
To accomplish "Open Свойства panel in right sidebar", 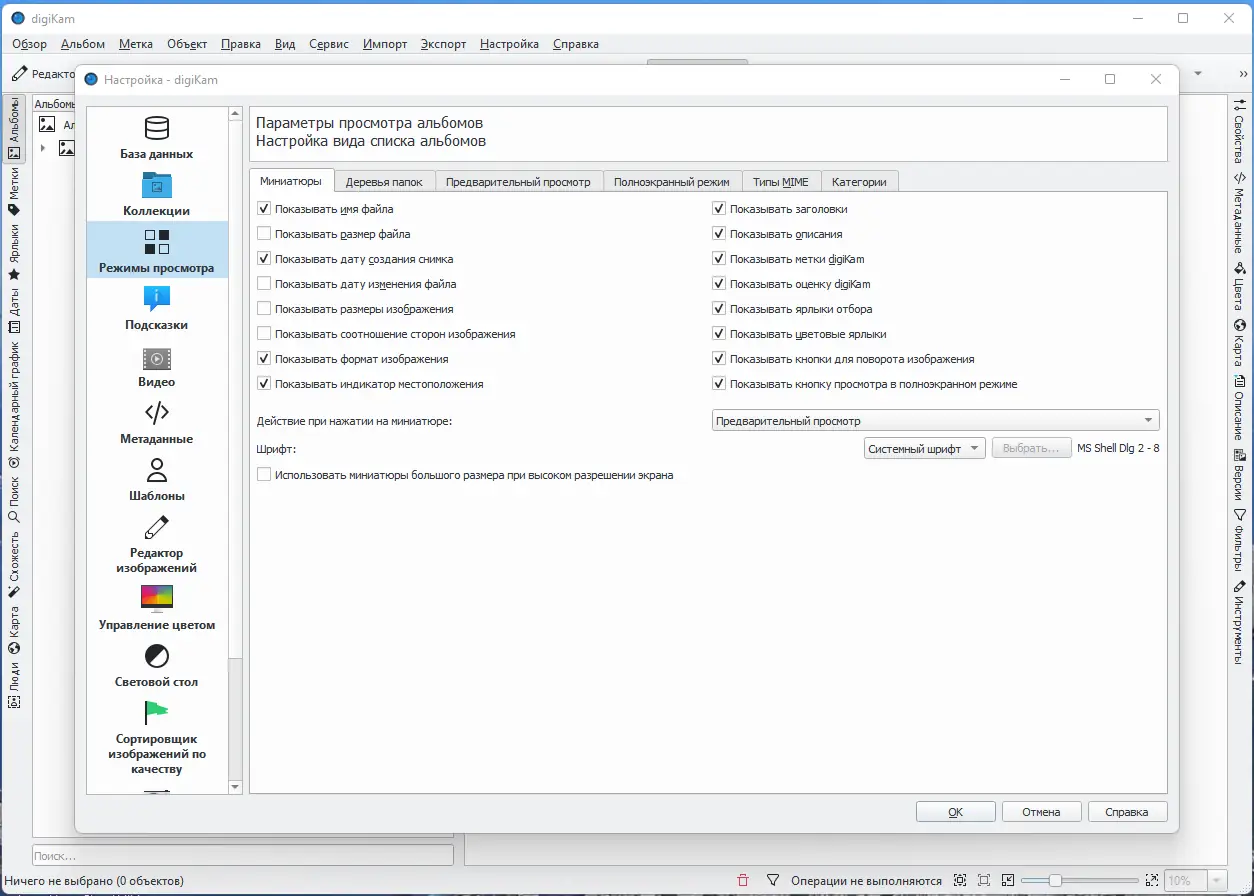I will click(x=1240, y=132).
